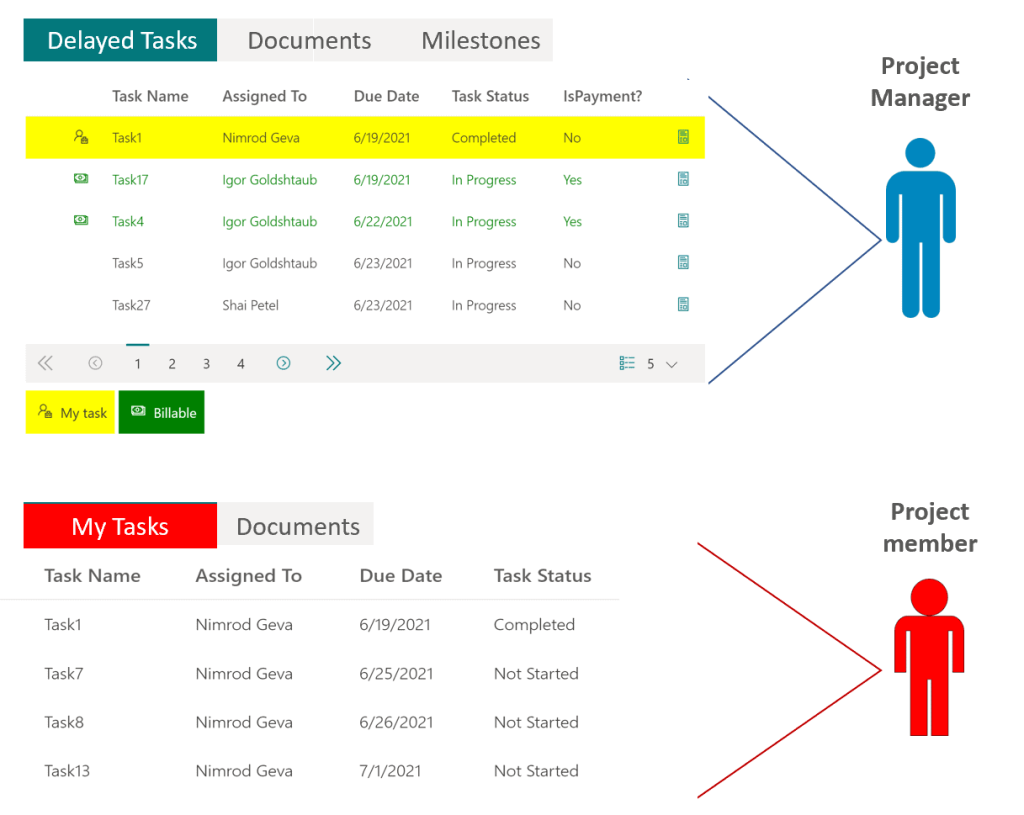
Task: Toggle the green Billable filter legend
Action: click(161, 412)
